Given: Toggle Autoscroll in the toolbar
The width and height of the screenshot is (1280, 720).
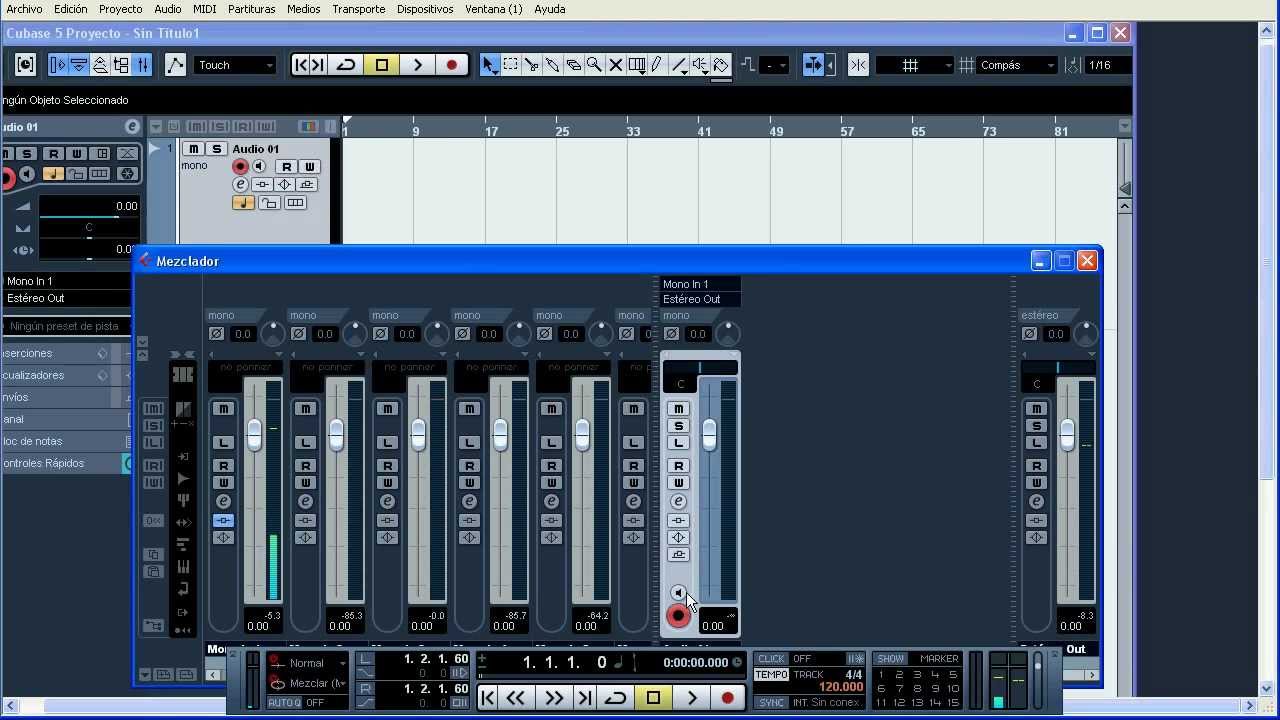Looking at the screenshot, I should [813, 65].
